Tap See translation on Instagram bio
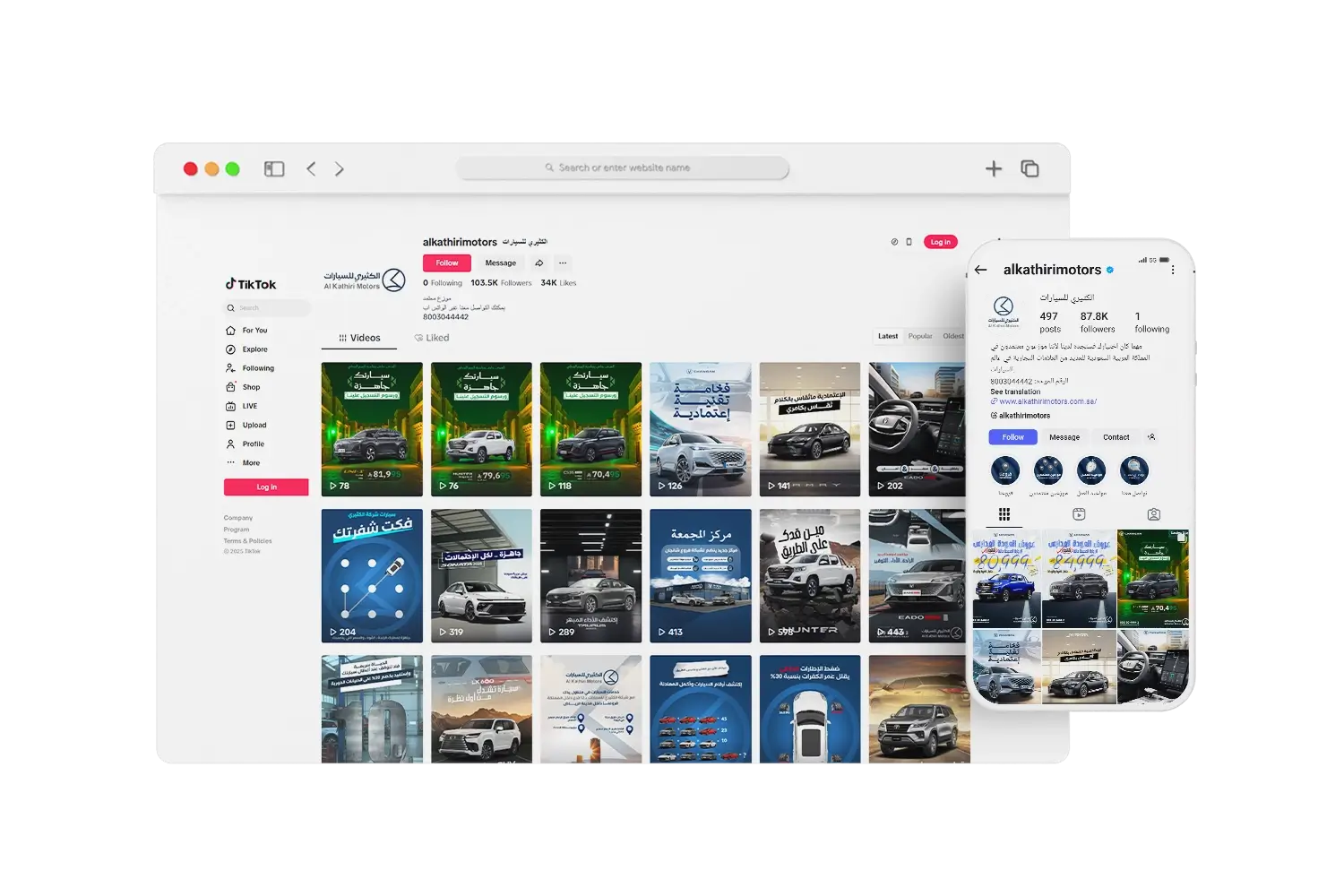1344x896 pixels. tap(1015, 392)
